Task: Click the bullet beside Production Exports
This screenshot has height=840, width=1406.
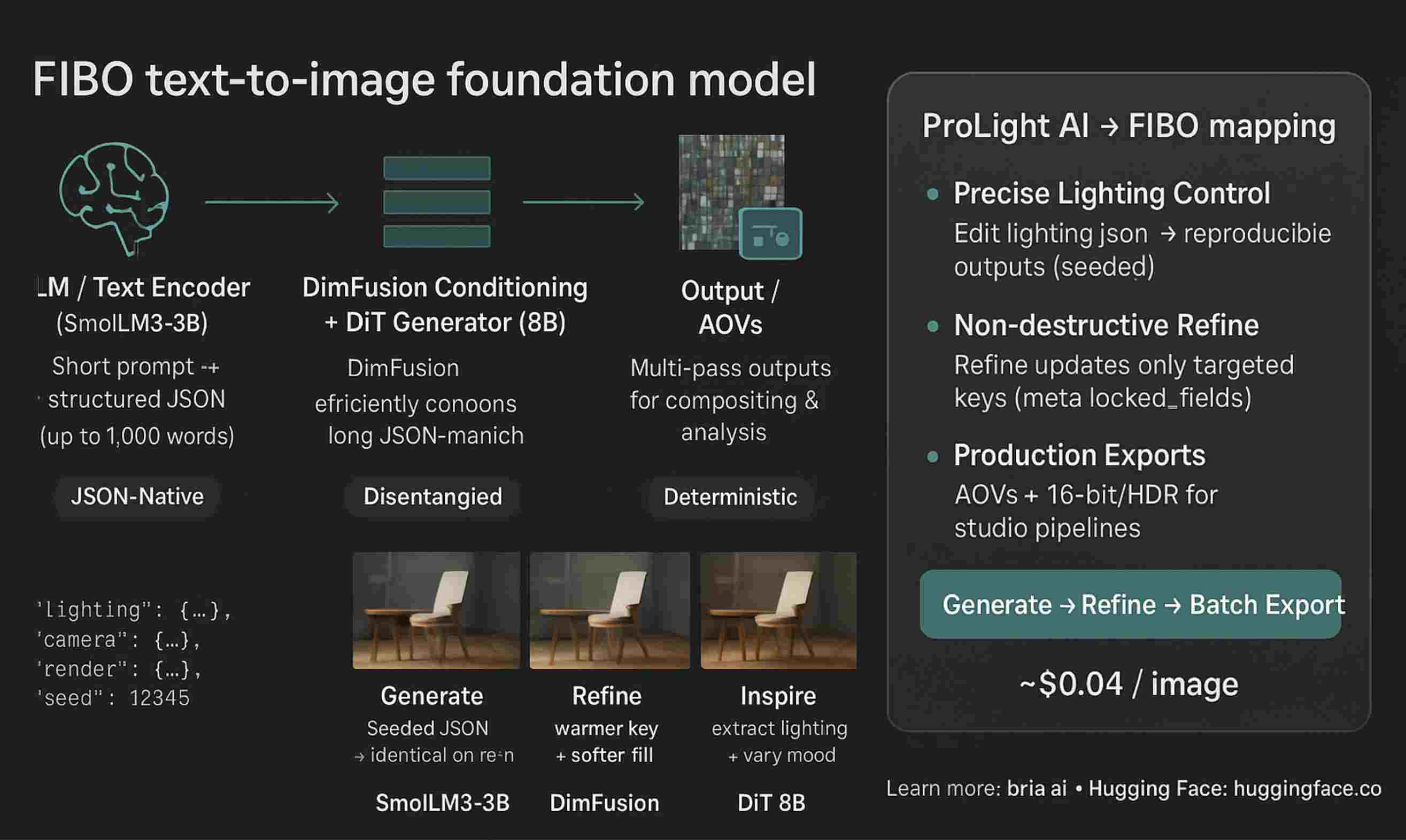Action: pyautogui.click(x=933, y=456)
